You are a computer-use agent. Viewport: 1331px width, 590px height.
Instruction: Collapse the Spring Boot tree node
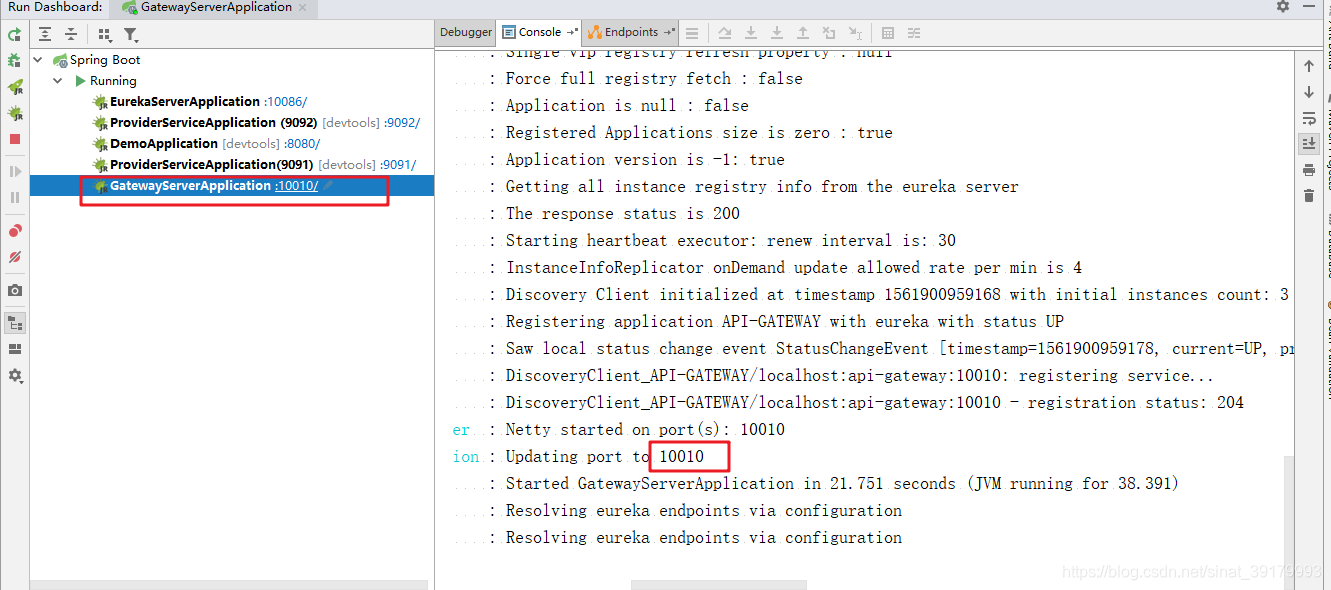point(38,60)
